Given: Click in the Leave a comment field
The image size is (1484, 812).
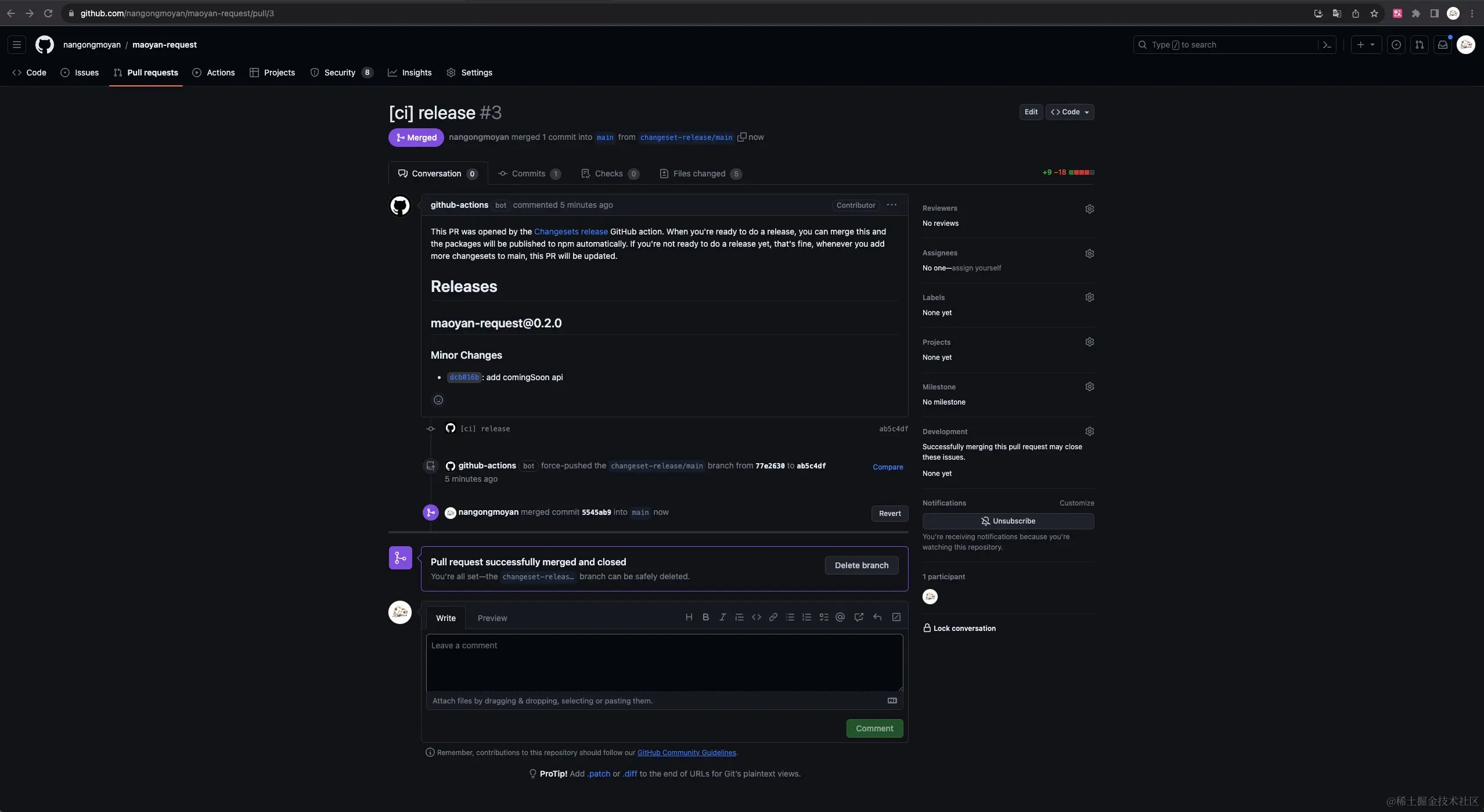Looking at the screenshot, I should [664, 662].
